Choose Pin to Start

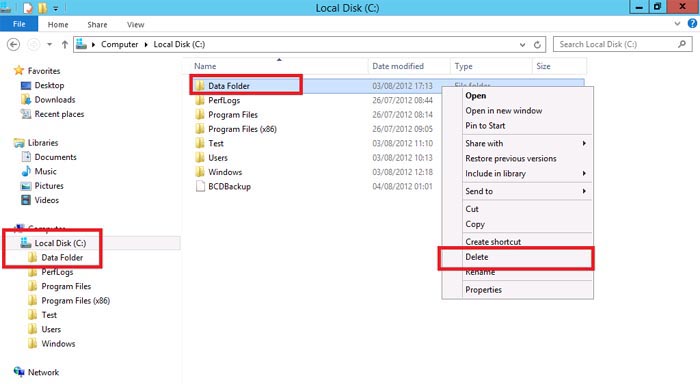[x=485, y=125]
